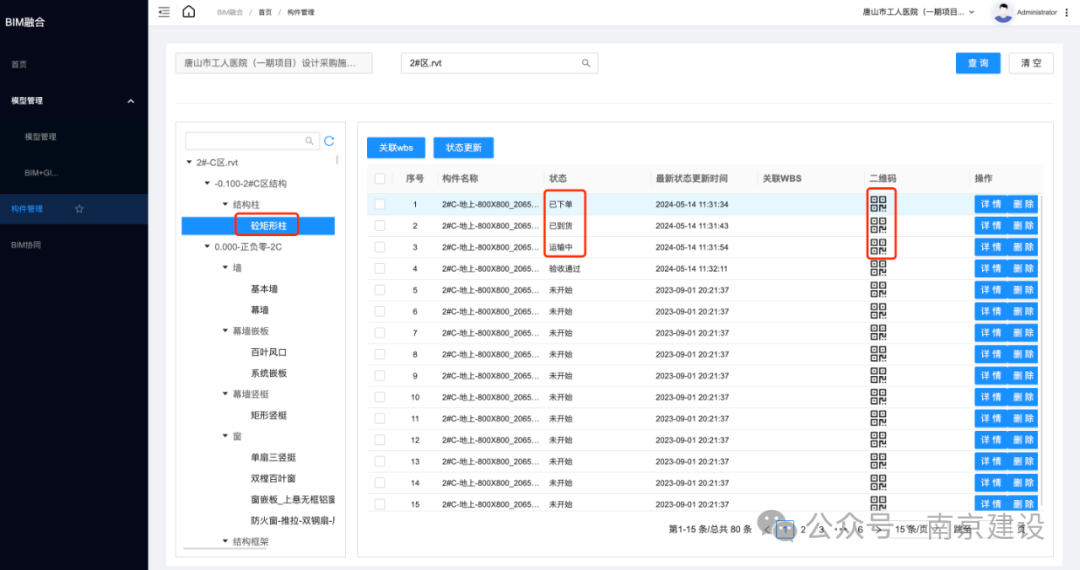Select 单扇三竖梃 in the tree
The width and height of the screenshot is (1080, 570).
click(273, 458)
